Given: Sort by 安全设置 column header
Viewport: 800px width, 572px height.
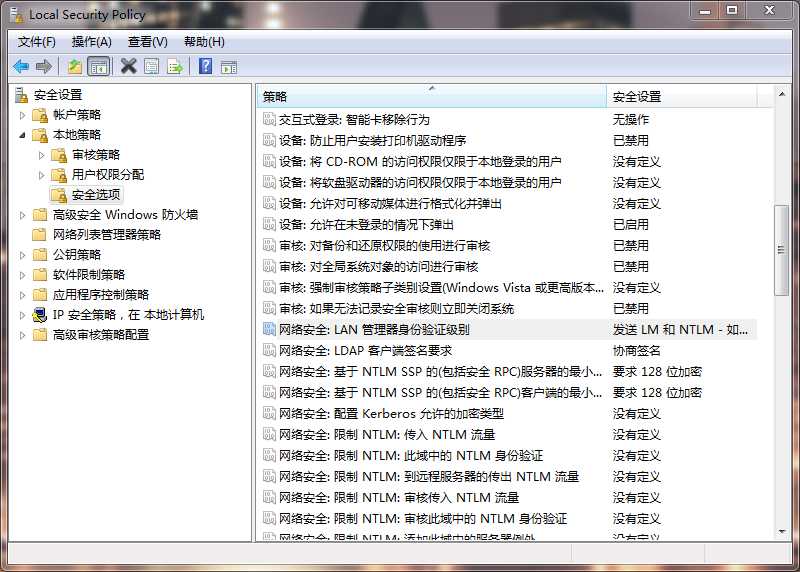Looking at the screenshot, I should click(x=682, y=96).
